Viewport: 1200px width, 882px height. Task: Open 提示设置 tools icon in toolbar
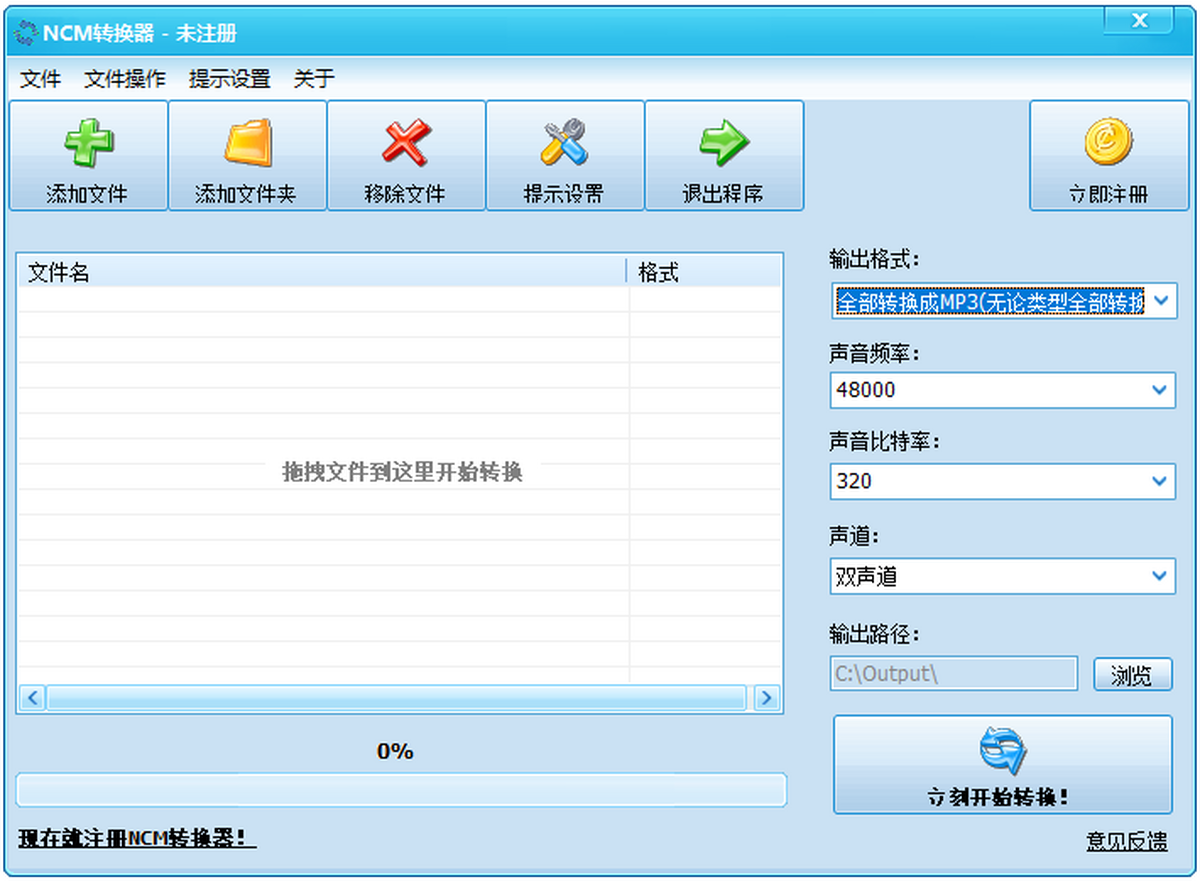pos(565,144)
